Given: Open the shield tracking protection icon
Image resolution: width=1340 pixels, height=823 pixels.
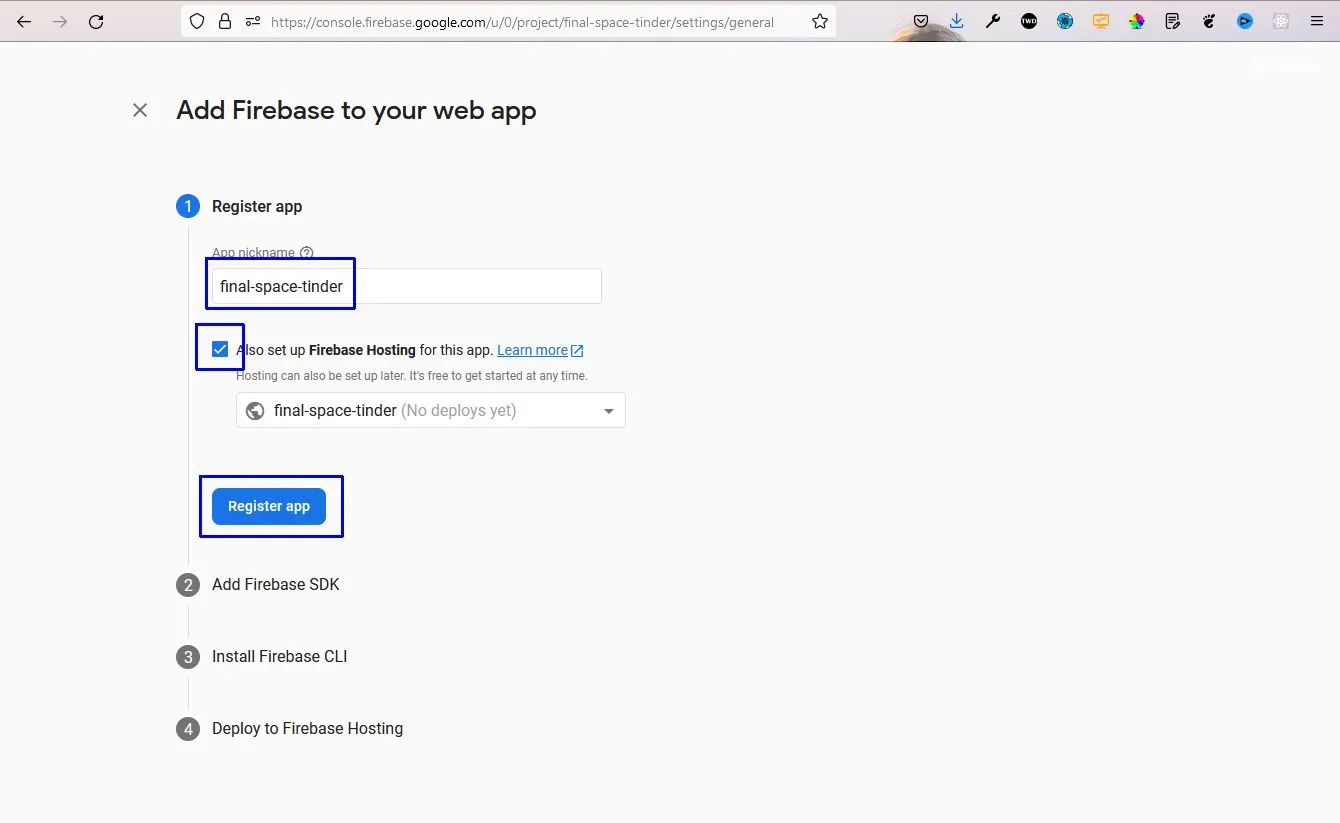Looking at the screenshot, I should pyautogui.click(x=198, y=21).
